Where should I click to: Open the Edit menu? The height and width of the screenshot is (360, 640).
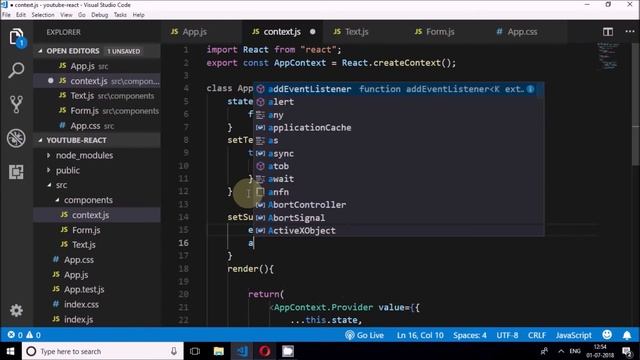click(x=21, y=15)
